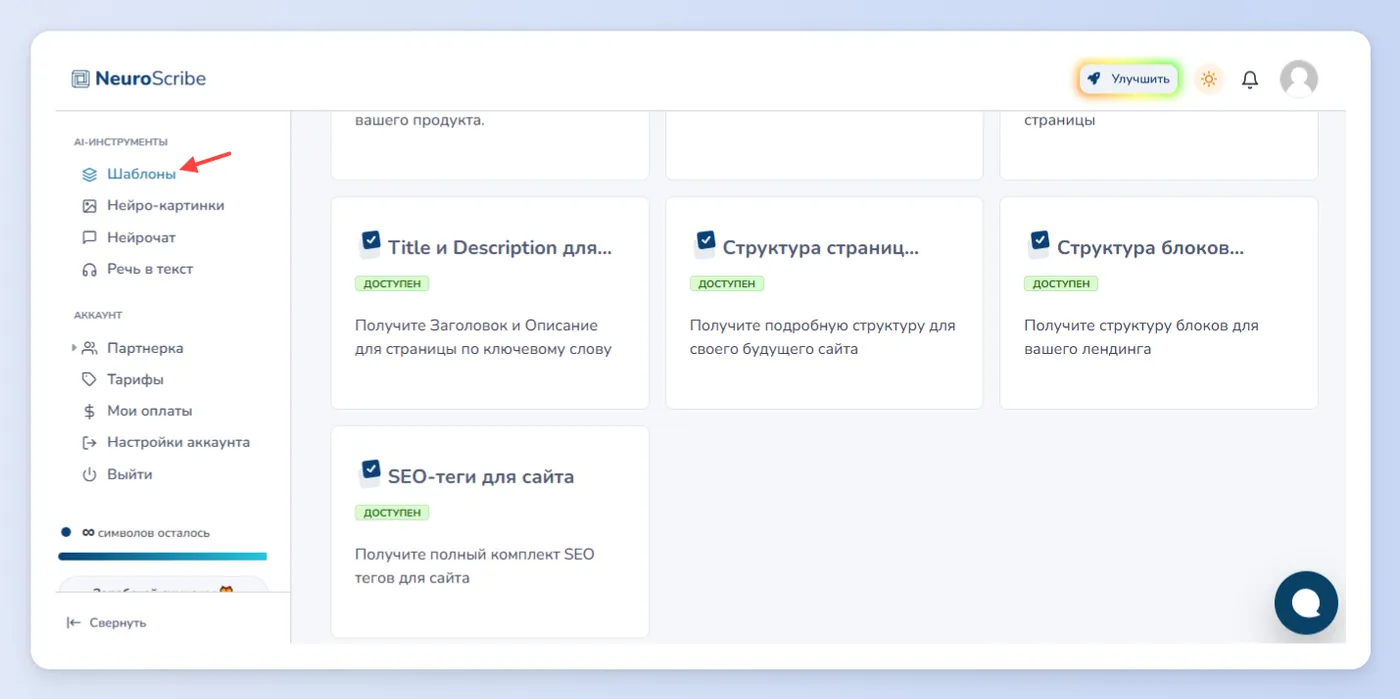Open Настройки аккаунта

178,442
